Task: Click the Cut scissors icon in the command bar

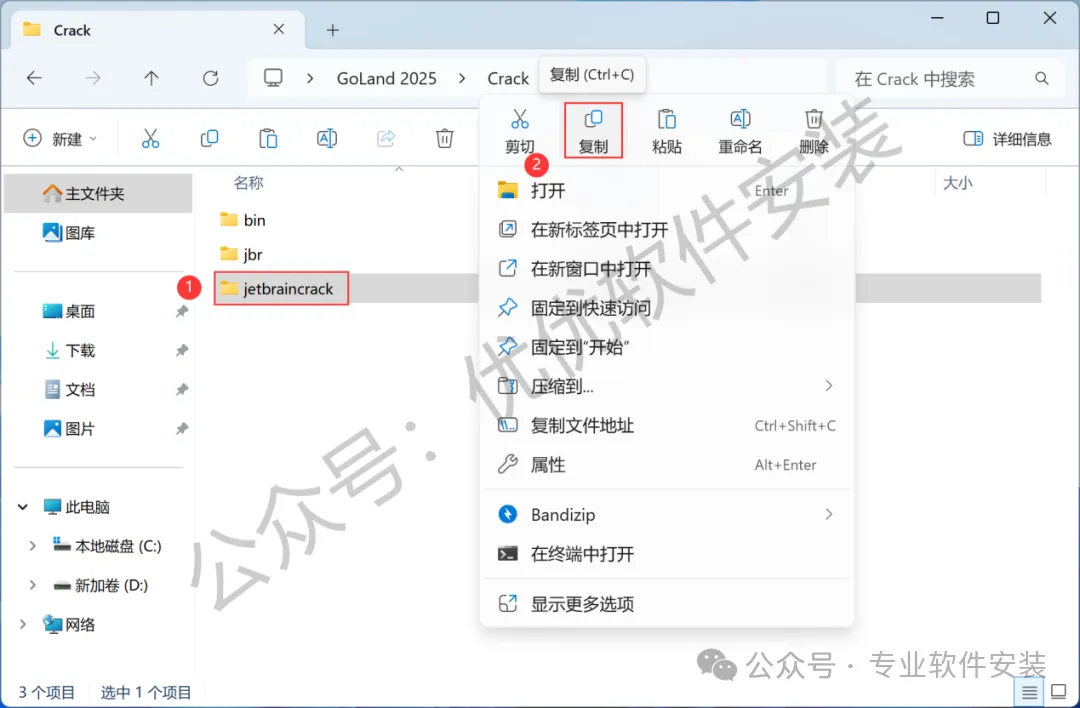Action: (150, 138)
